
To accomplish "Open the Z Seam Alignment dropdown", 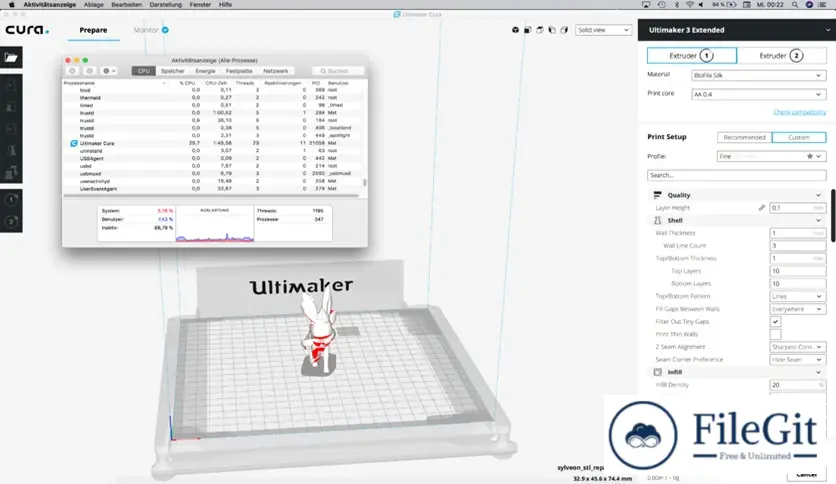I will pos(798,347).
